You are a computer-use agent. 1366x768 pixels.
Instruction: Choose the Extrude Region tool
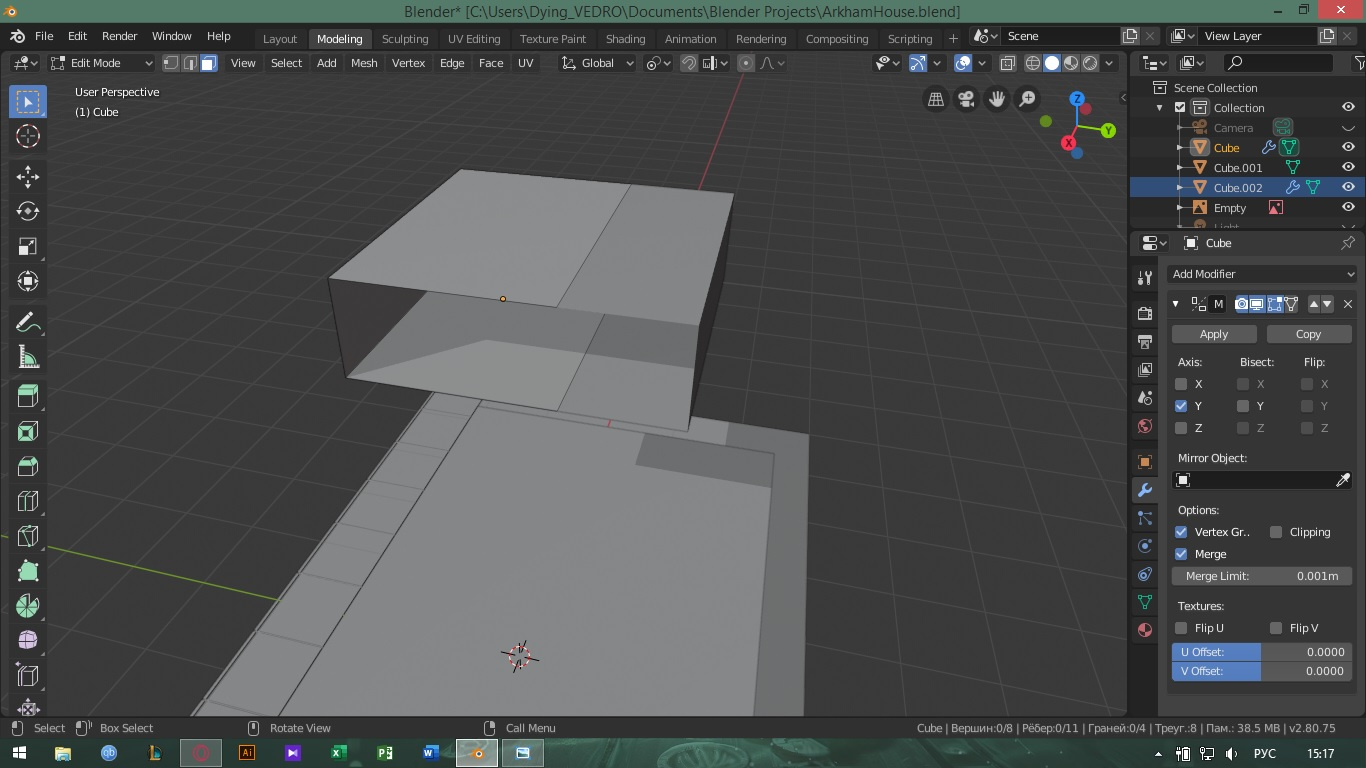(x=28, y=396)
